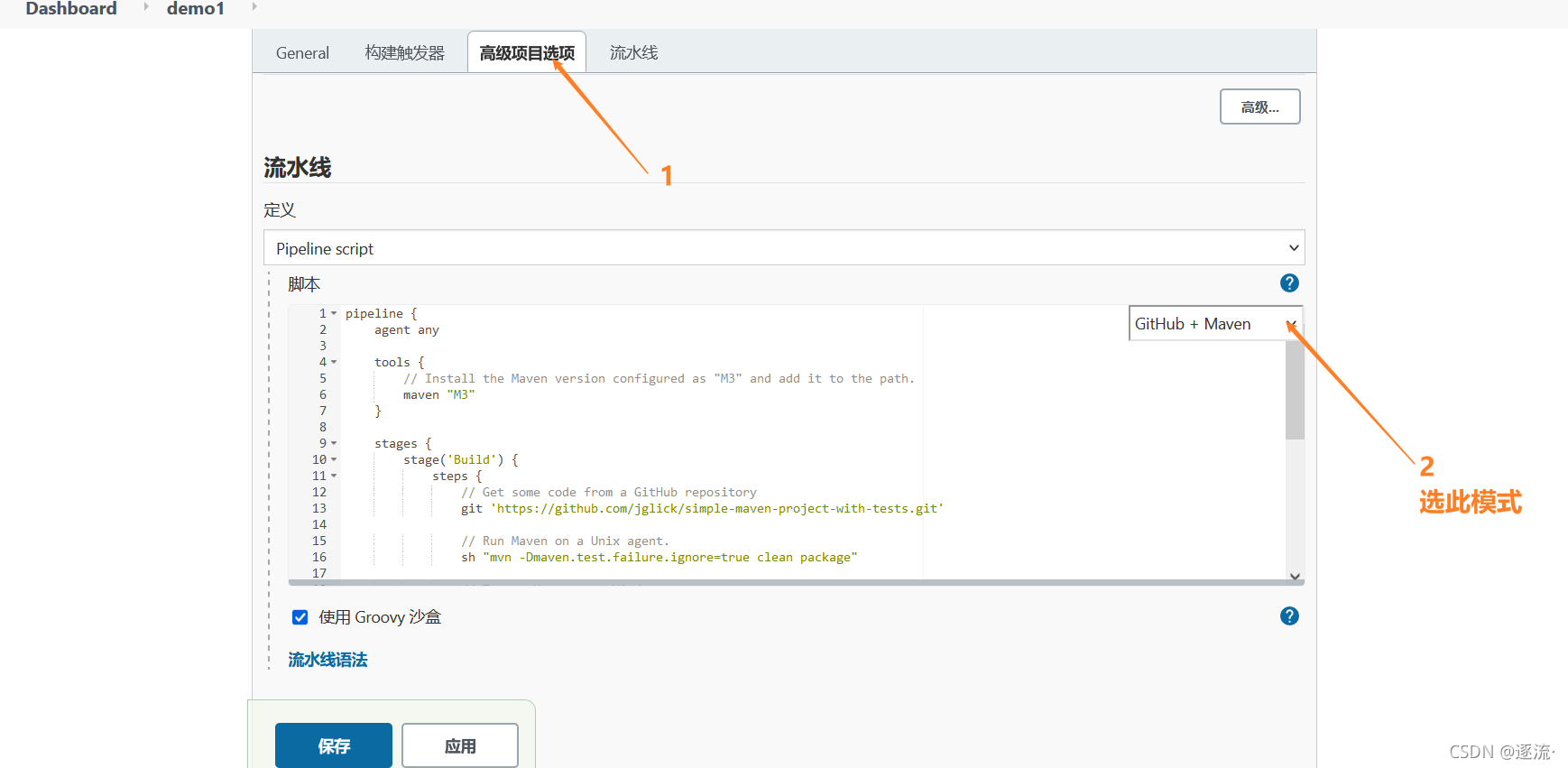This screenshot has height=768, width=1568.
Task: Select the 高级项目选项 tab
Action: click(527, 53)
